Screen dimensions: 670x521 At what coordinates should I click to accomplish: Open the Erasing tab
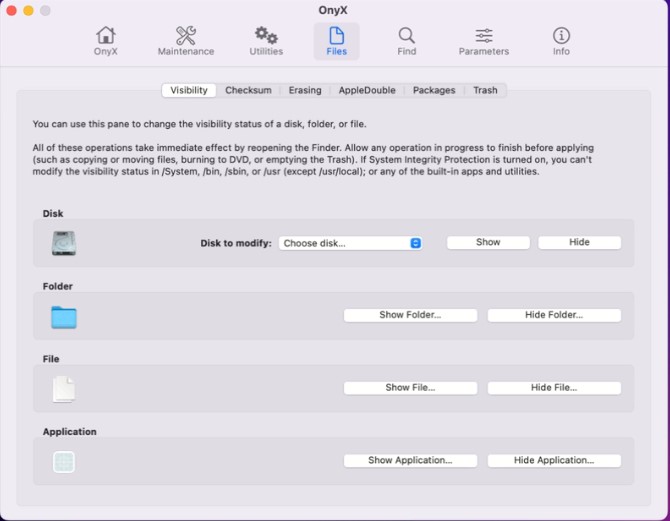coord(305,90)
